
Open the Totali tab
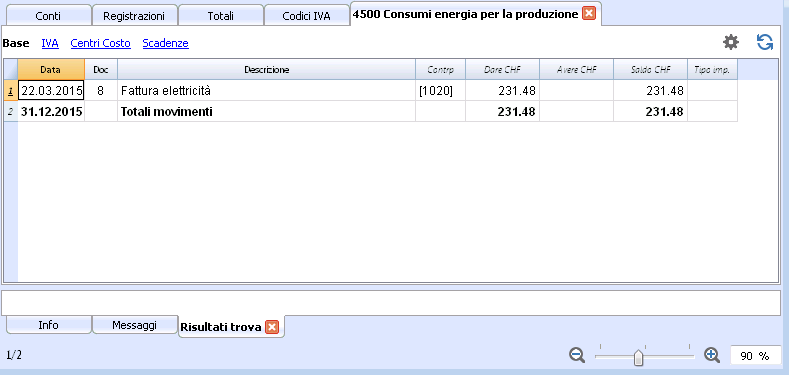pyautogui.click(x=220, y=16)
